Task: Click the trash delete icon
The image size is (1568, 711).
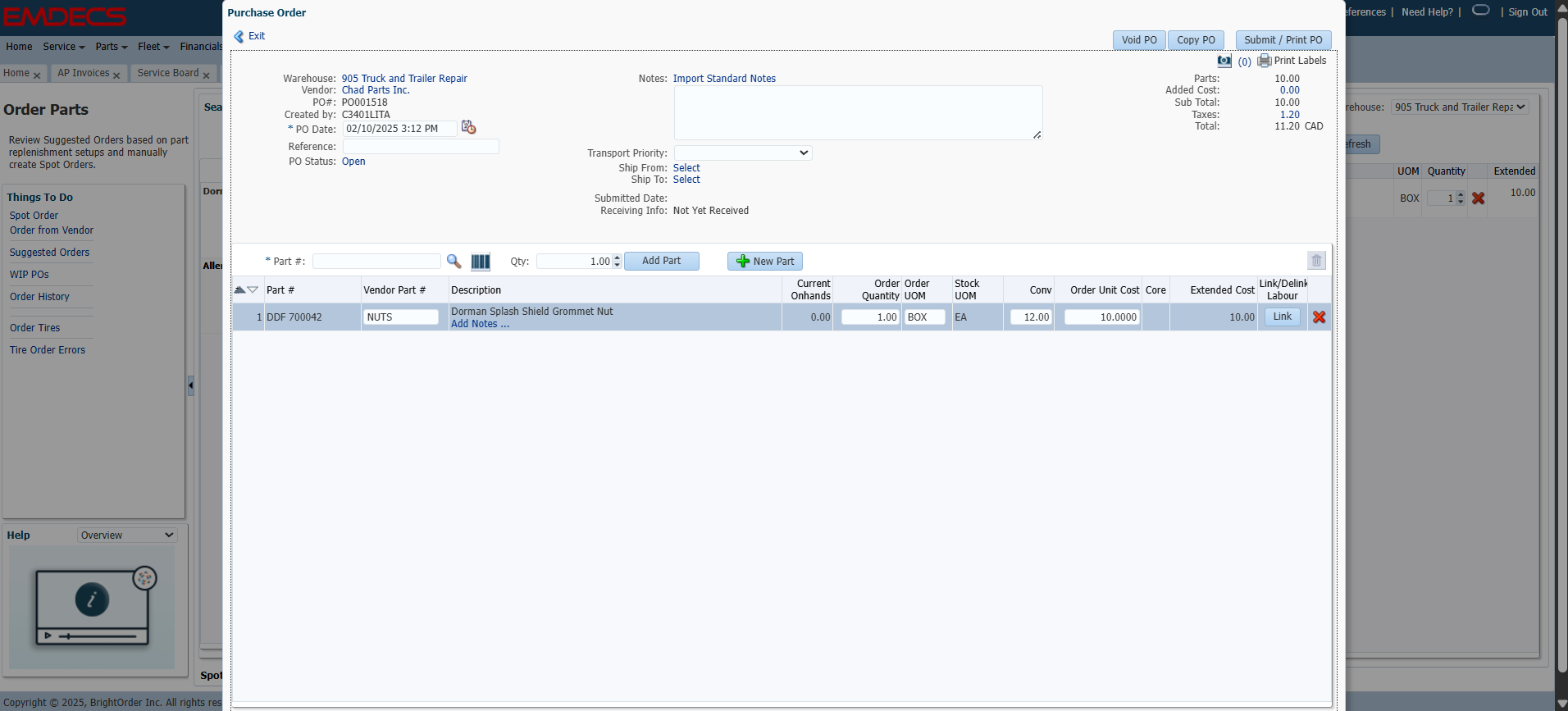Action: (x=1316, y=261)
